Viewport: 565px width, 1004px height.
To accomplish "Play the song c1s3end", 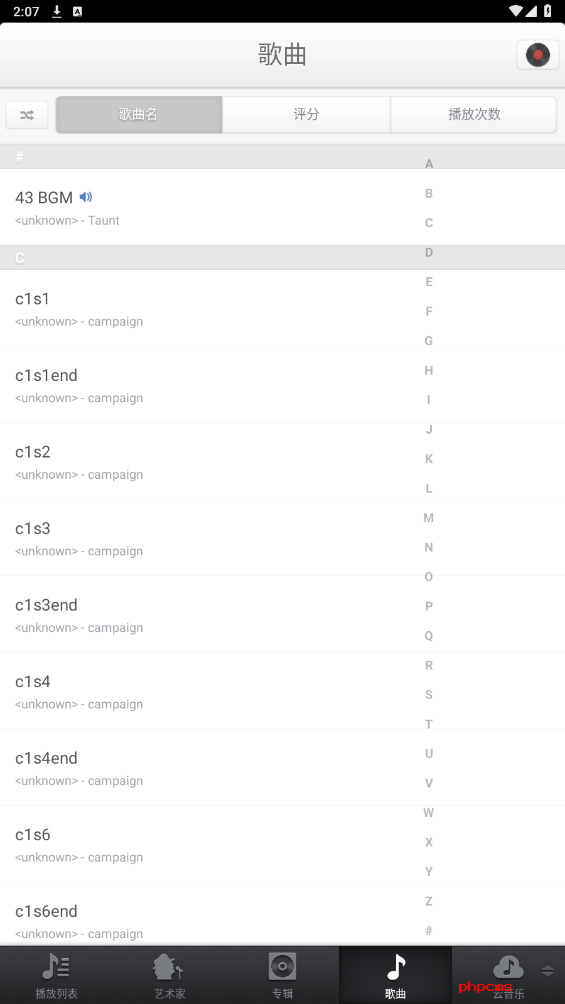I will [282, 614].
